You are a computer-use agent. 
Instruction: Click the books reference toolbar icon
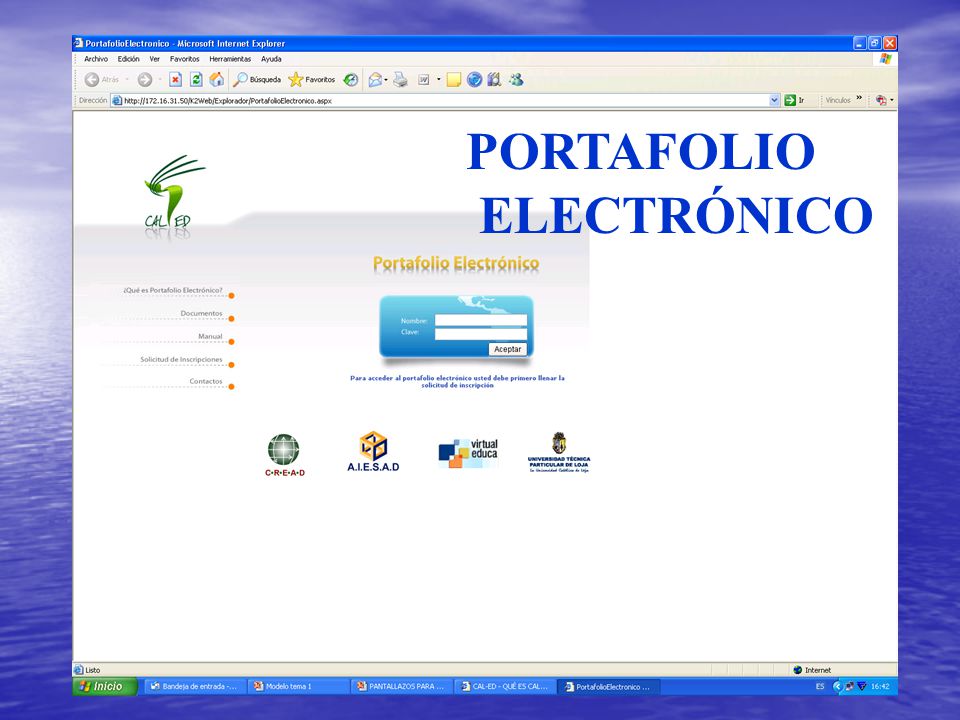pos(494,80)
